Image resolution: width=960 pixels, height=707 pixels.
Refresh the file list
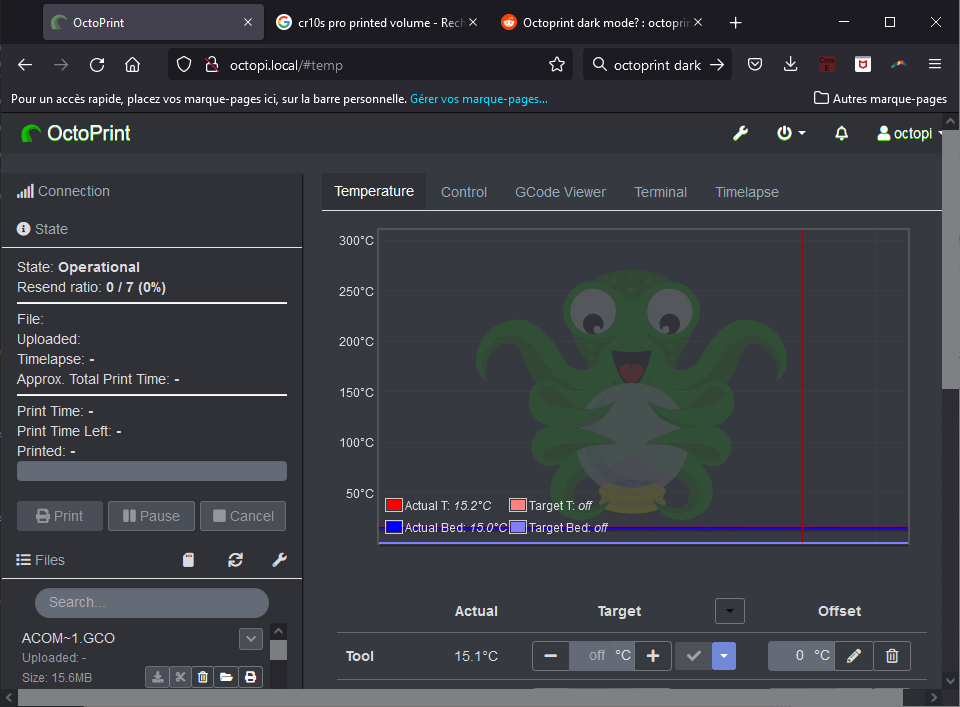pos(236,560)
